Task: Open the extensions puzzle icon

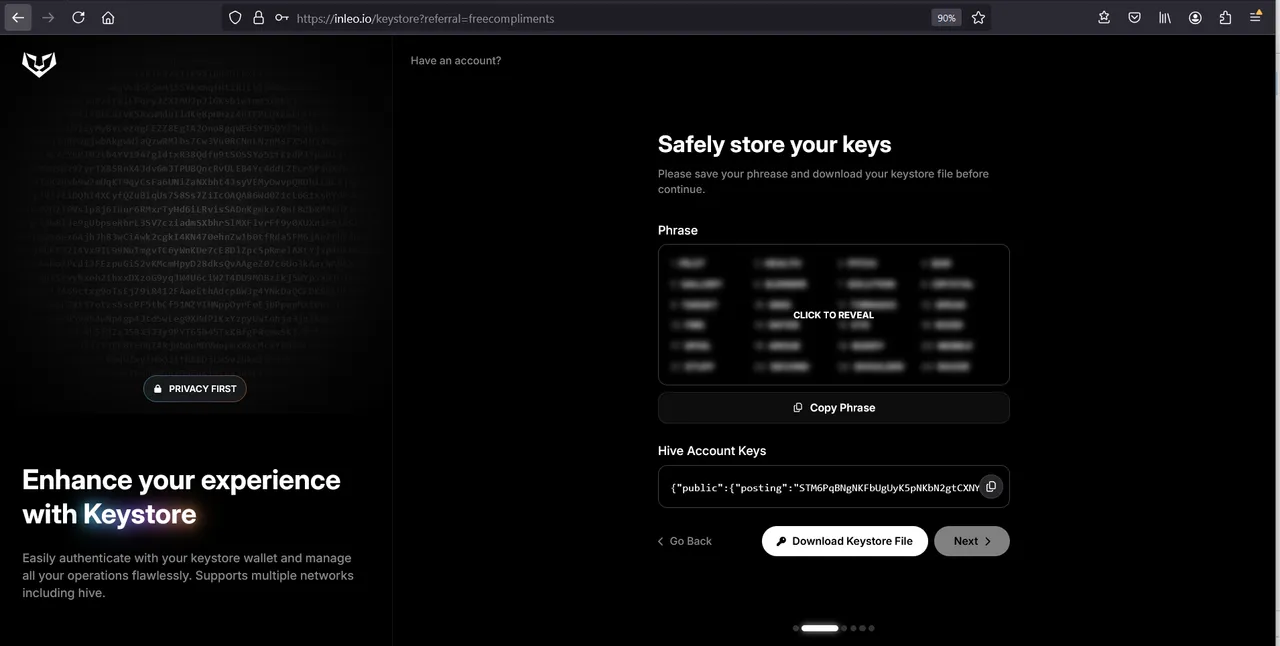Action: pos(1225,18)
